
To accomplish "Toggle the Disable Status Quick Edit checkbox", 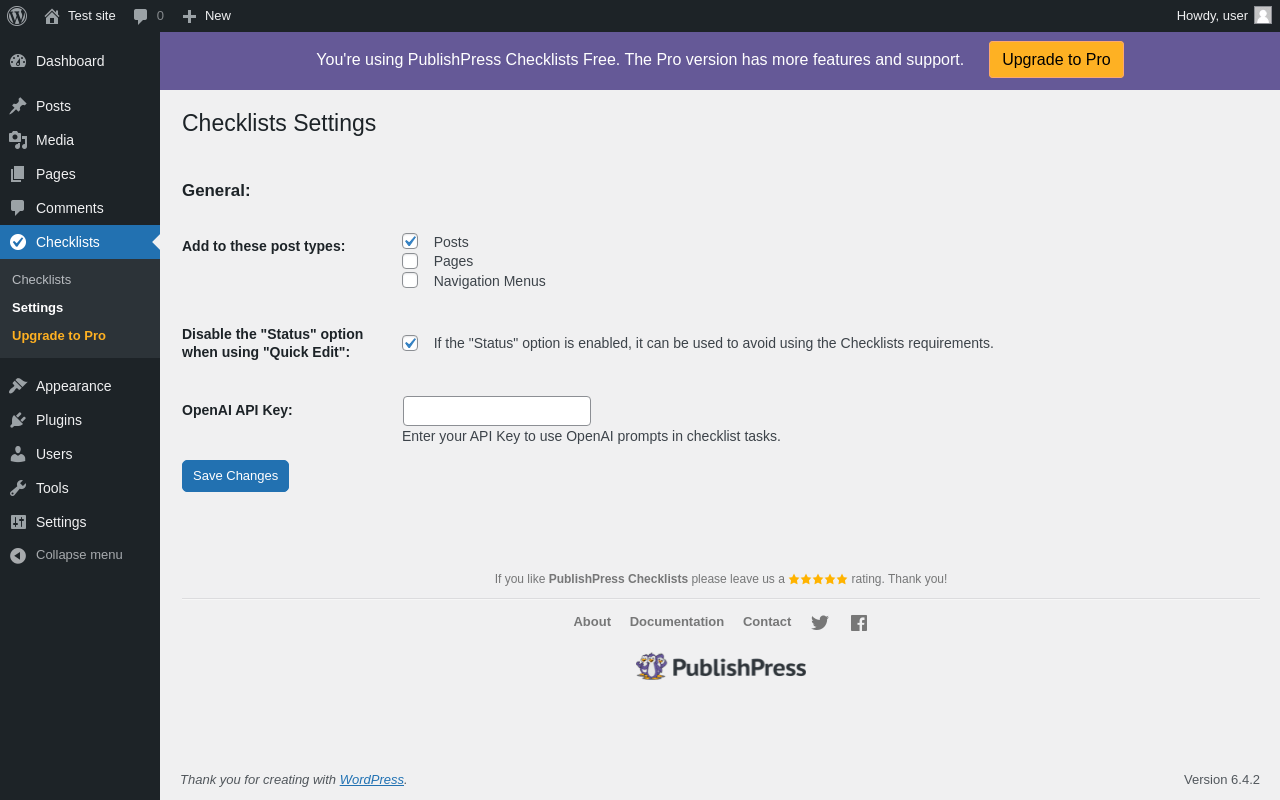I will (x=410, y=343).
